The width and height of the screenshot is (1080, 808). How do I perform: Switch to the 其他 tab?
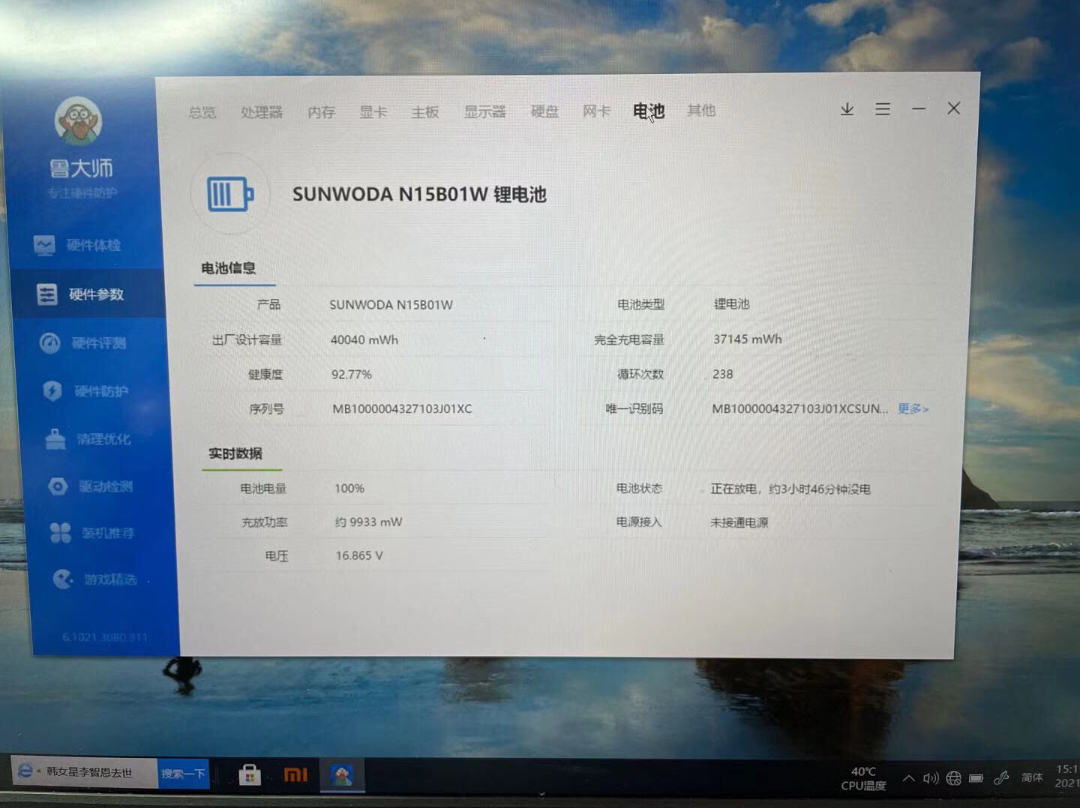pyautogui.click(x=701, y=110)
